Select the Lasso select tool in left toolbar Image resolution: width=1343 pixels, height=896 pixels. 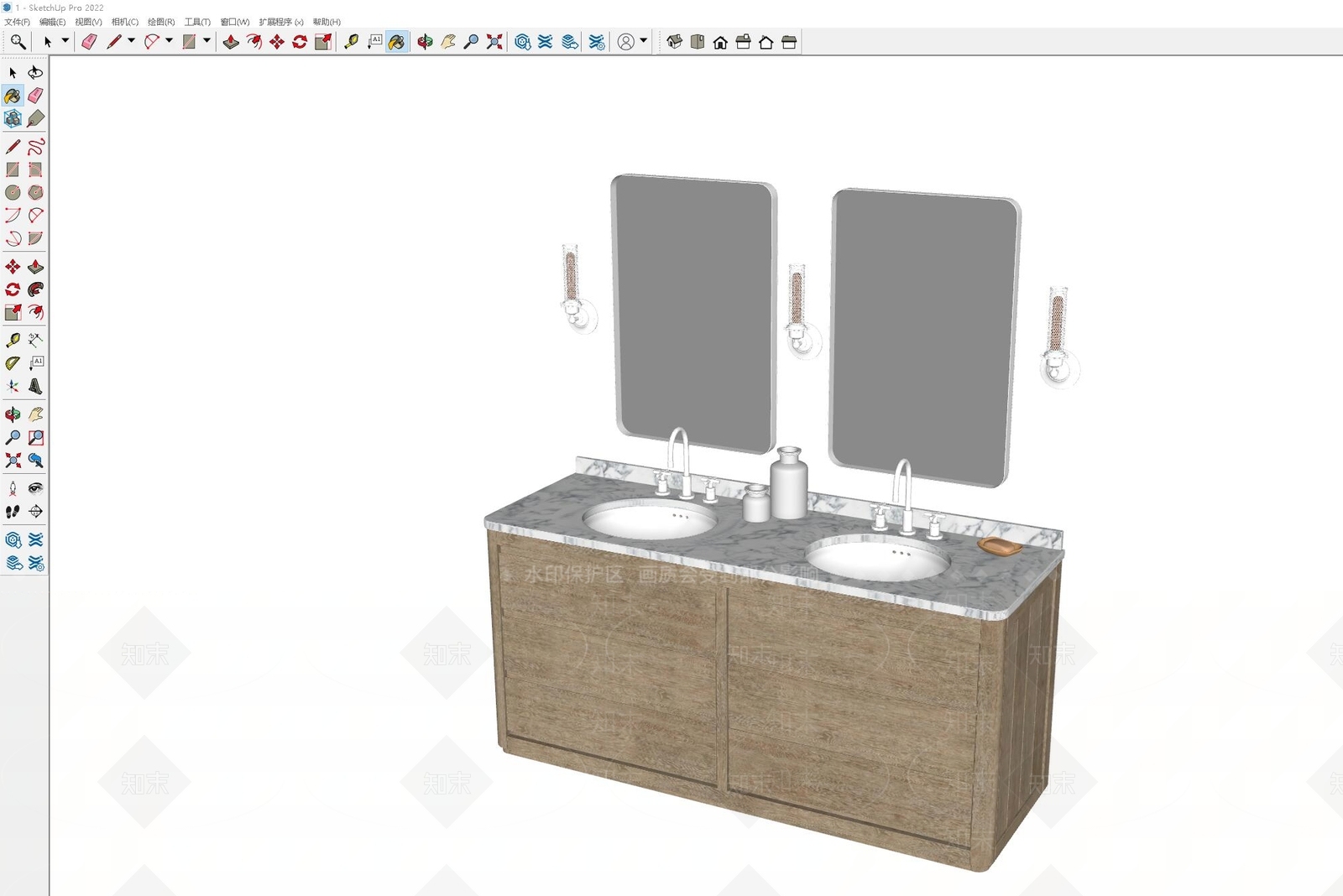click(35, 73)
